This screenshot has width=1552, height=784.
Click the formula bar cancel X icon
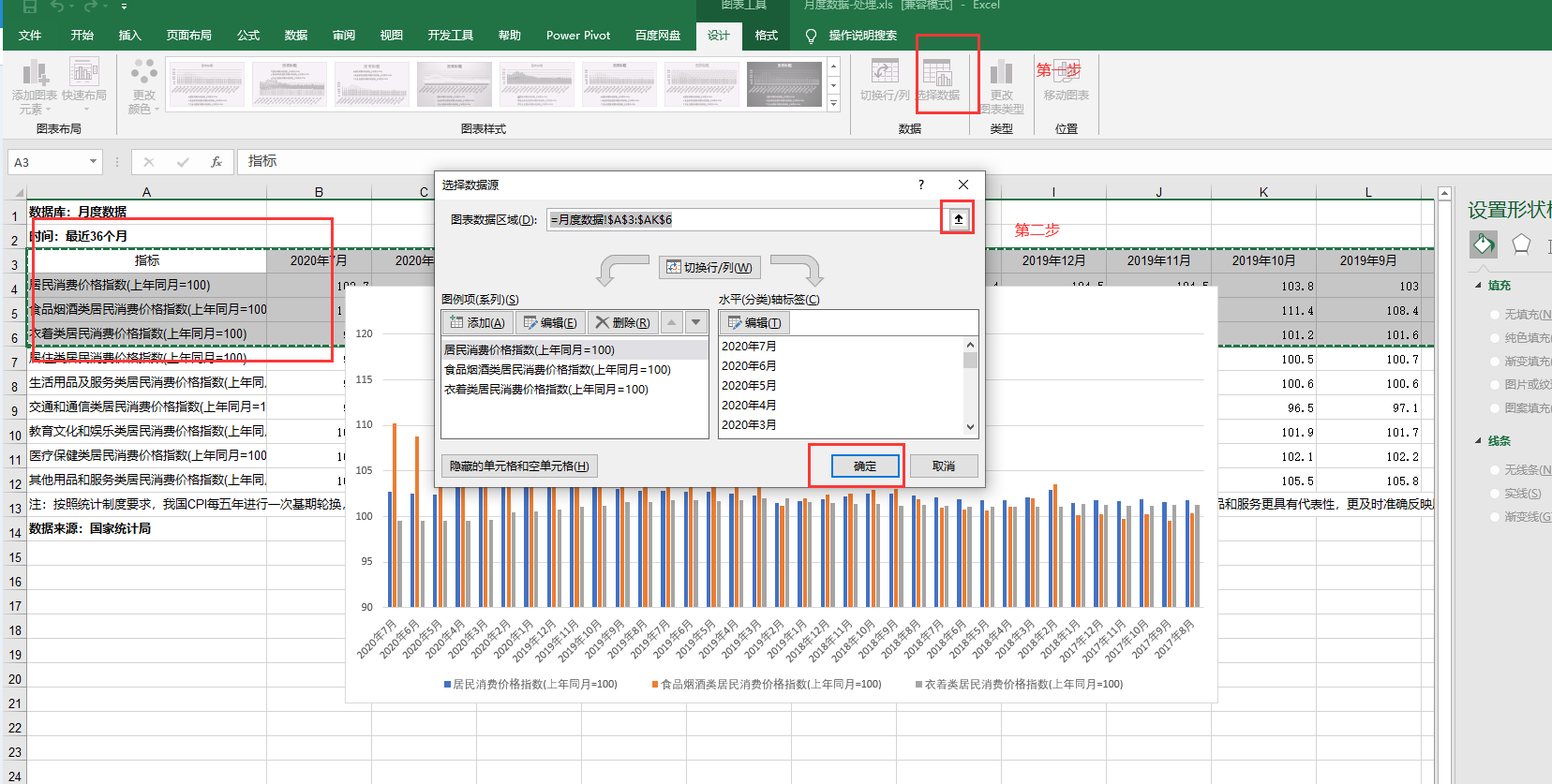click(149, 162)
